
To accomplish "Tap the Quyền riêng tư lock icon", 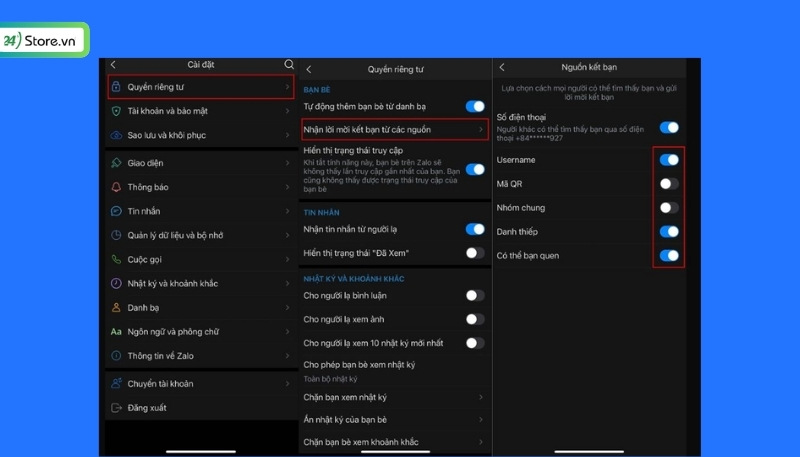I will point(116,87).
